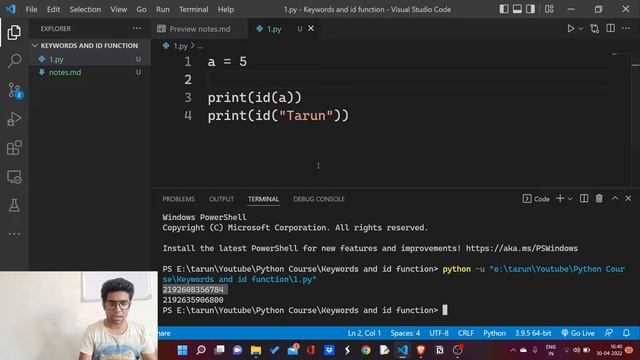Open the Help menu

pos(226,9)
